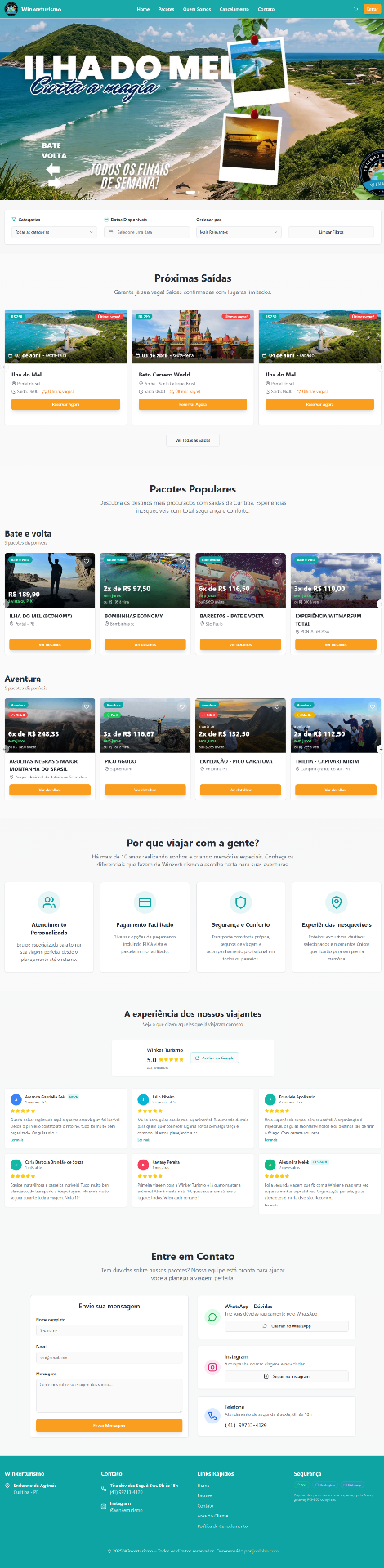The width and height of the screenshot is (384, 1568).
Task: Favorite the Barretos - Bate e Volta package
Action: 278,561
